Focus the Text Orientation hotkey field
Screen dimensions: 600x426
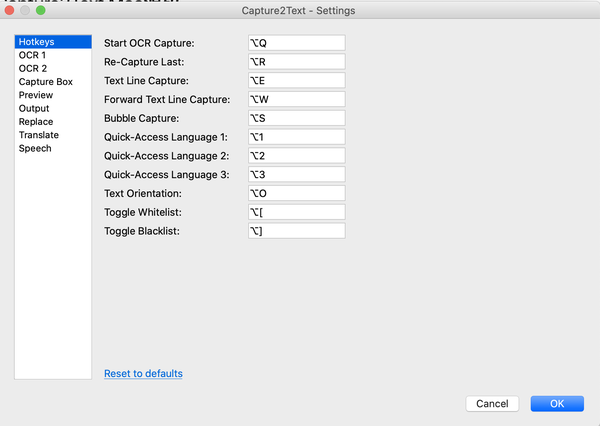296,193
